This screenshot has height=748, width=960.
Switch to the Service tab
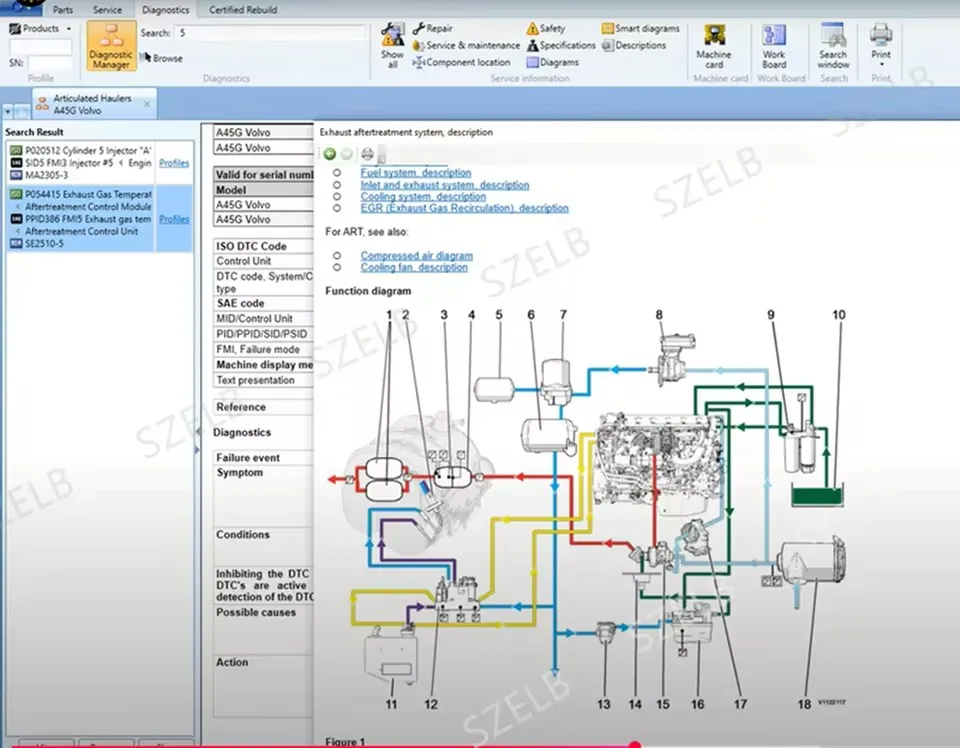point(107,10)
